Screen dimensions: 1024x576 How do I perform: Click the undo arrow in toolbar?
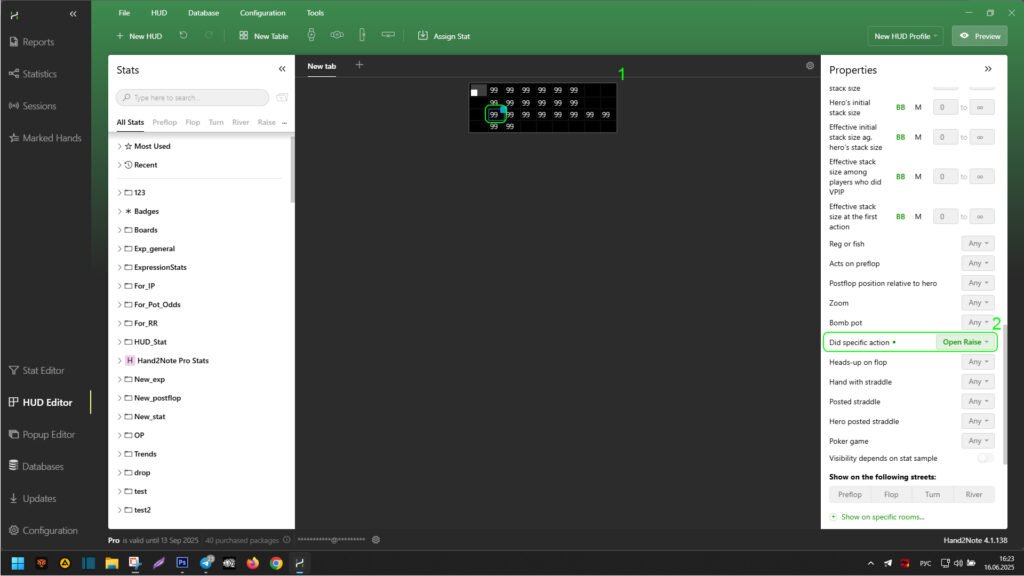[183, 36]
